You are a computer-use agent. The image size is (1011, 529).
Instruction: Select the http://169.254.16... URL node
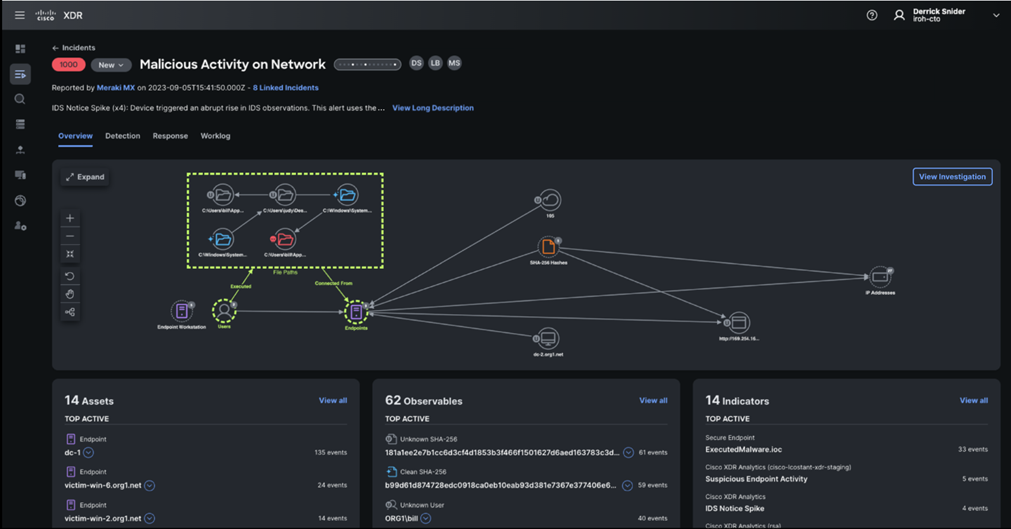click(x=739, y=323)
